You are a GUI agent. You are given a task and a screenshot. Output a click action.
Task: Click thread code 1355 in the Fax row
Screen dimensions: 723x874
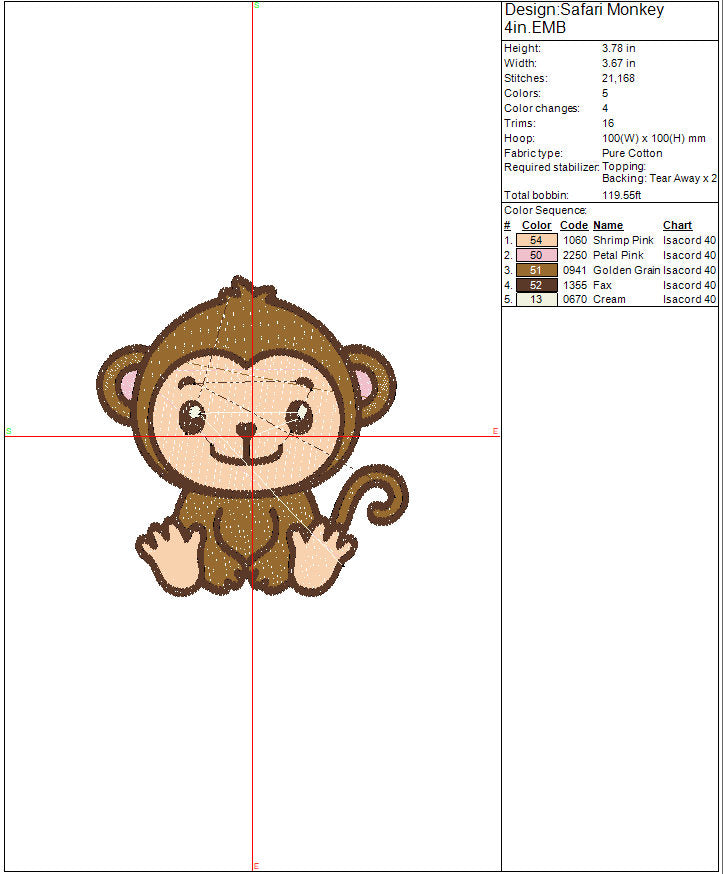tap(574, 285)
